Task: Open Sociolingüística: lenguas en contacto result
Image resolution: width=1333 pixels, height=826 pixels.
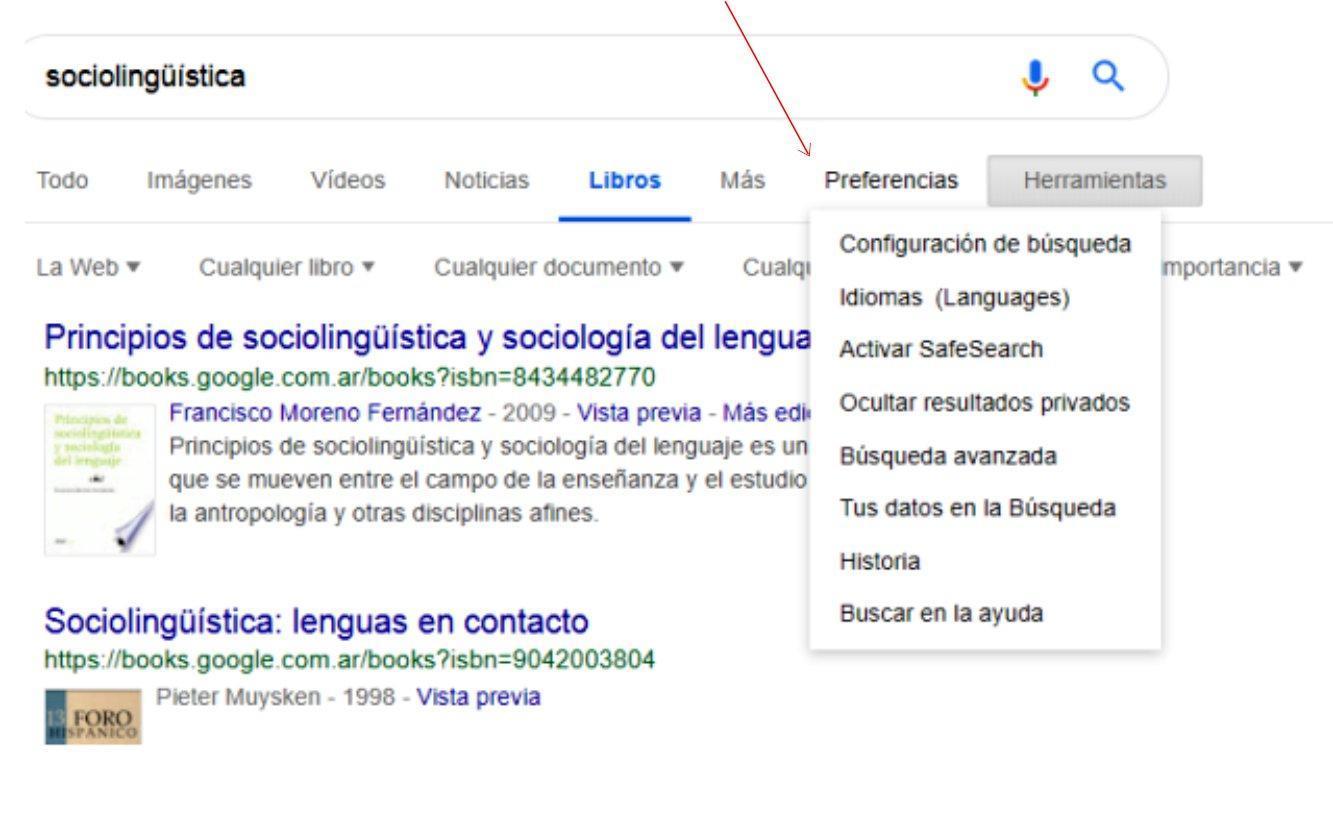Action: 316,622
